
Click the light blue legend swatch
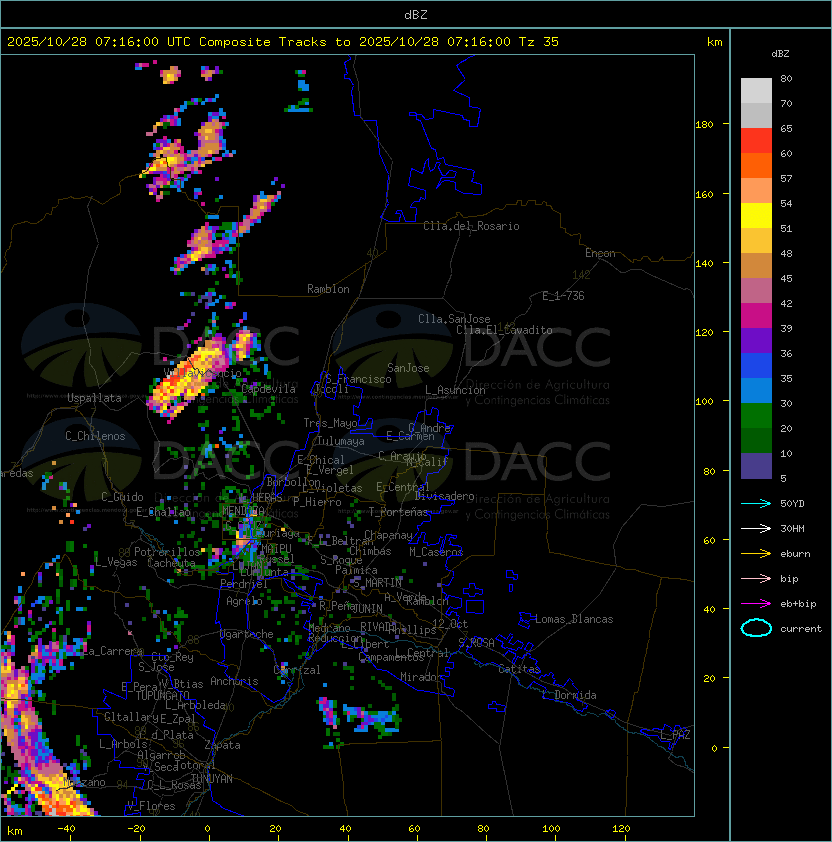coord(756,391)
